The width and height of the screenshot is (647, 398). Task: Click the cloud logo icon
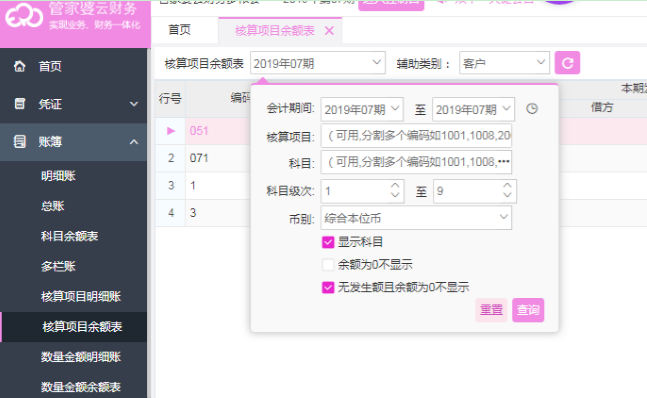pos(24,16)
